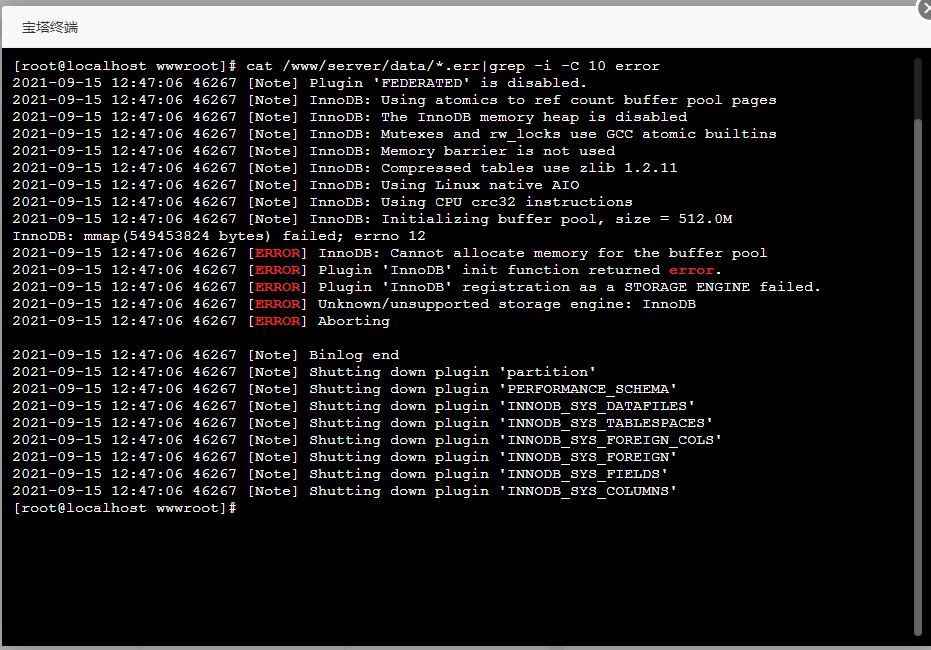Click red 'error.' word after 'function returned'
The width and height of the screenshot is (931, 650).
click(x=695, y=270)
